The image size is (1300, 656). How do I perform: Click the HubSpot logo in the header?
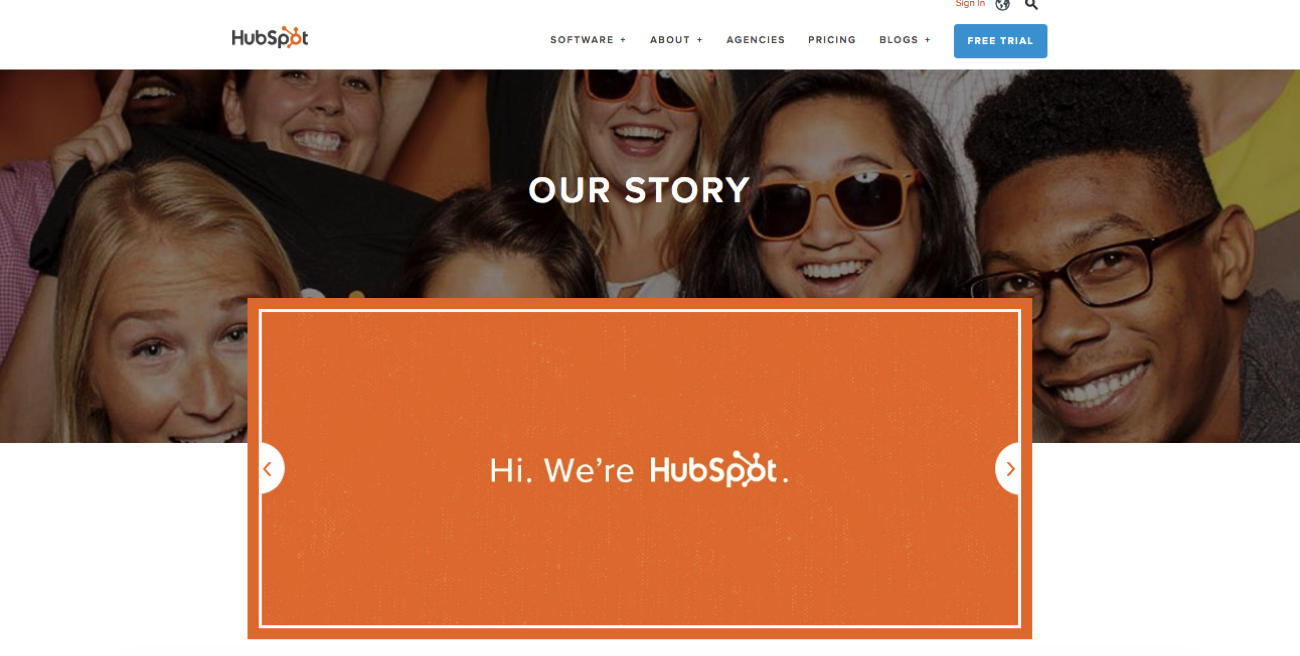(270, 38)
